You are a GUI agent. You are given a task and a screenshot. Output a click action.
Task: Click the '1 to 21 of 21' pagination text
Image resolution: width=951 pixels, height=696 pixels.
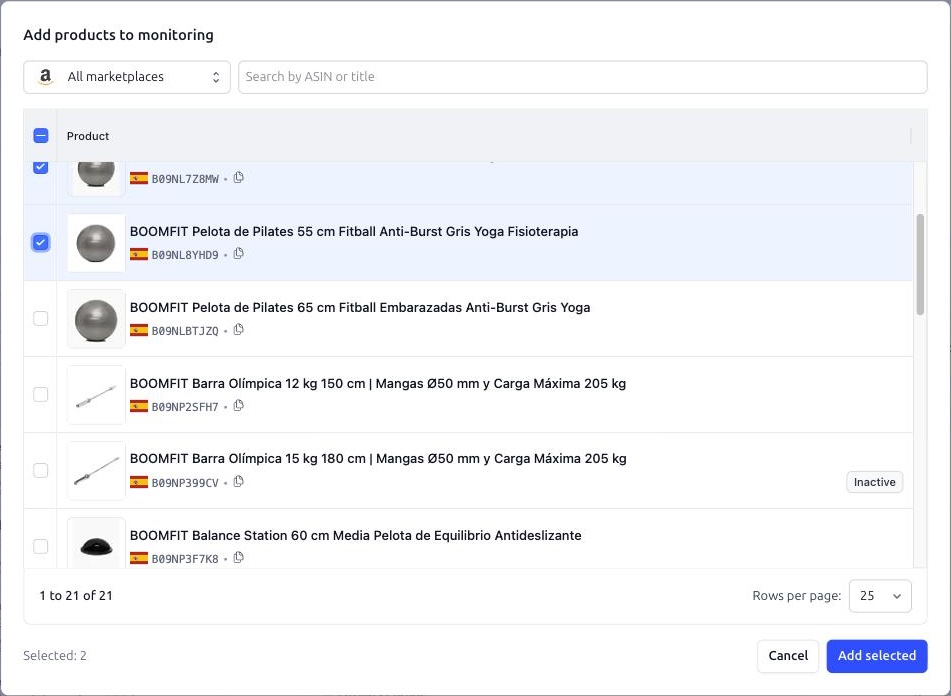(x=76, y=596)
